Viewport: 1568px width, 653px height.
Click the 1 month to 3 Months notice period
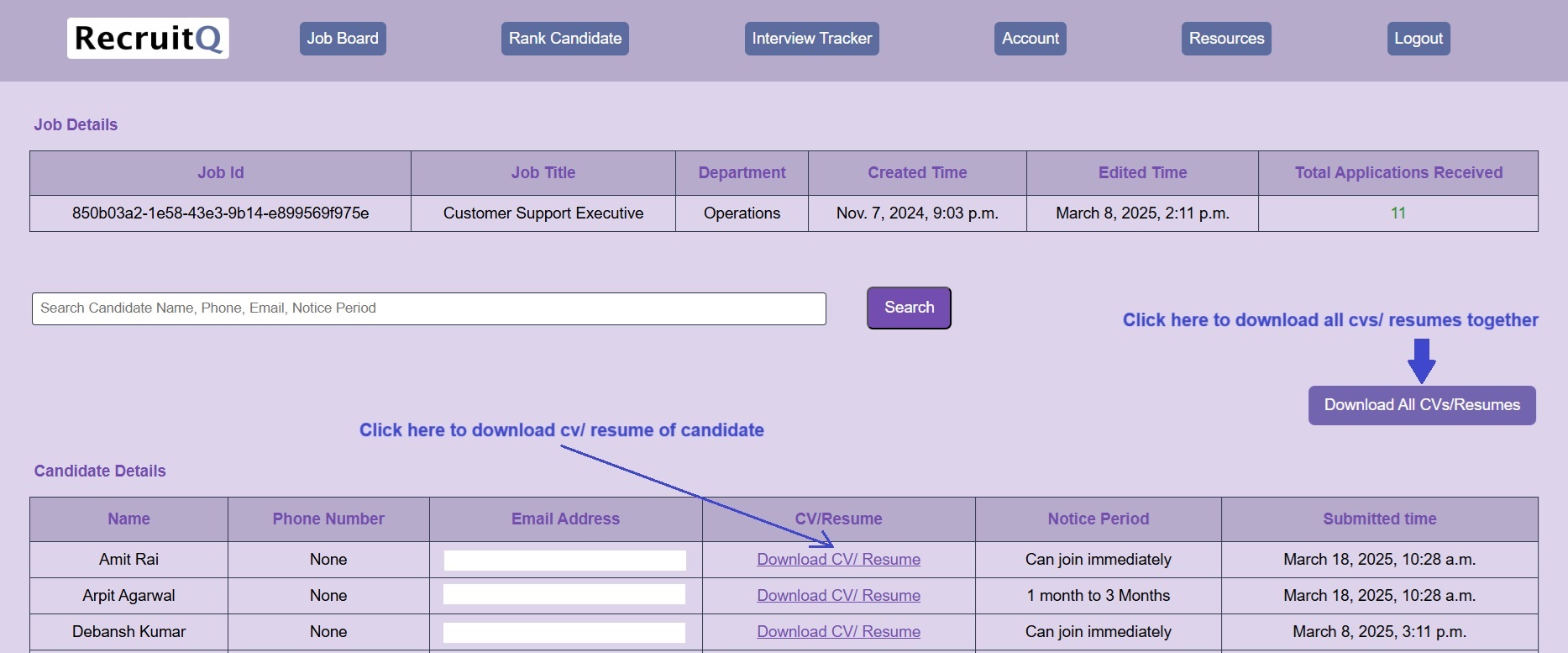pos(1098,596)
